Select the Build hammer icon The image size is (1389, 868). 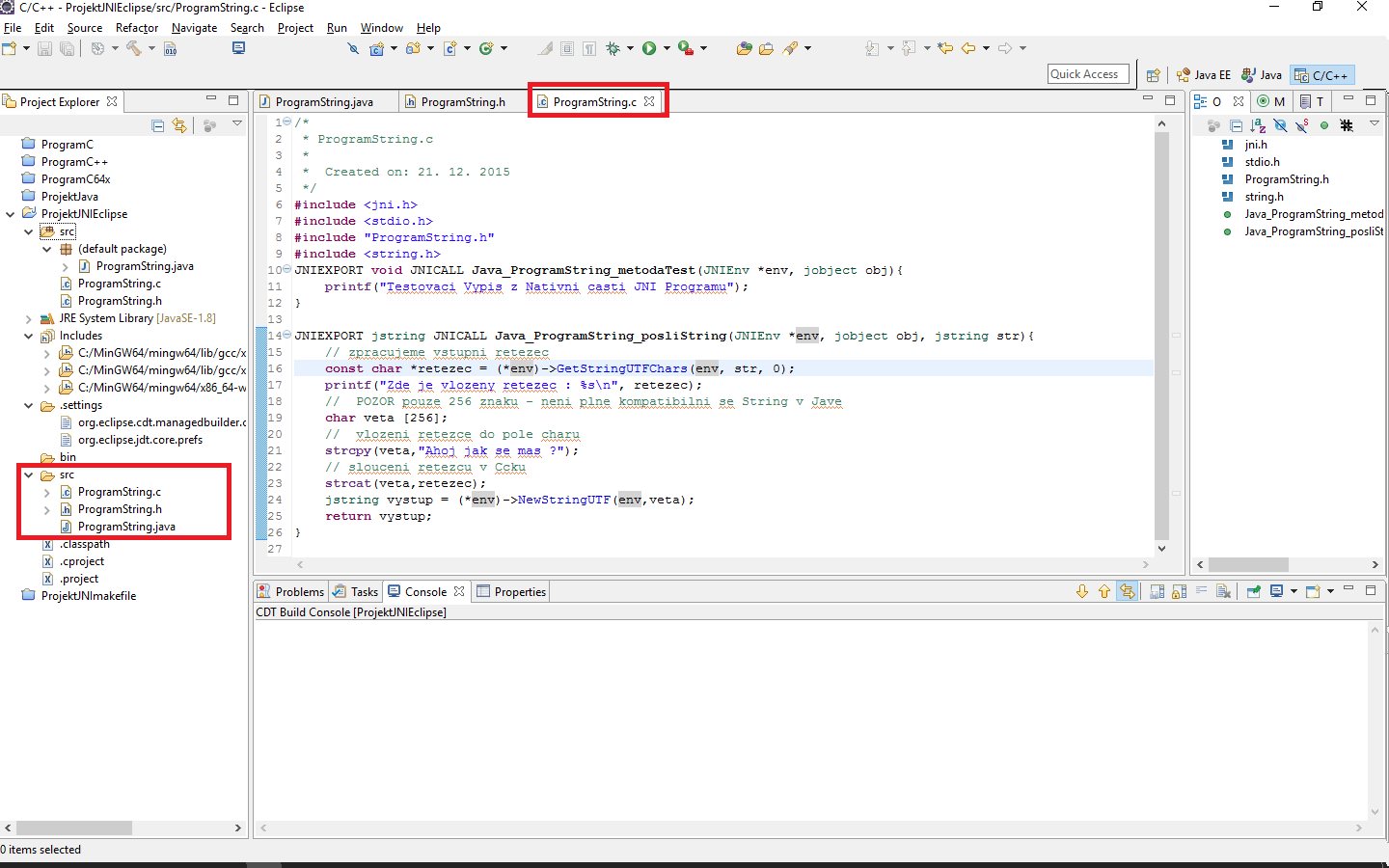[x=134, y=48]
